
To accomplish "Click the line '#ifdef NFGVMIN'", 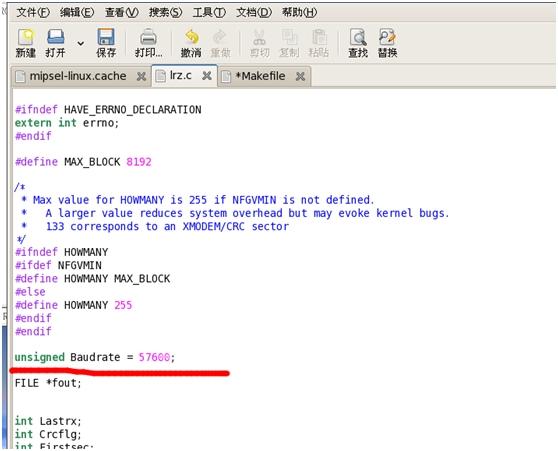I will [x=58, y=265].
